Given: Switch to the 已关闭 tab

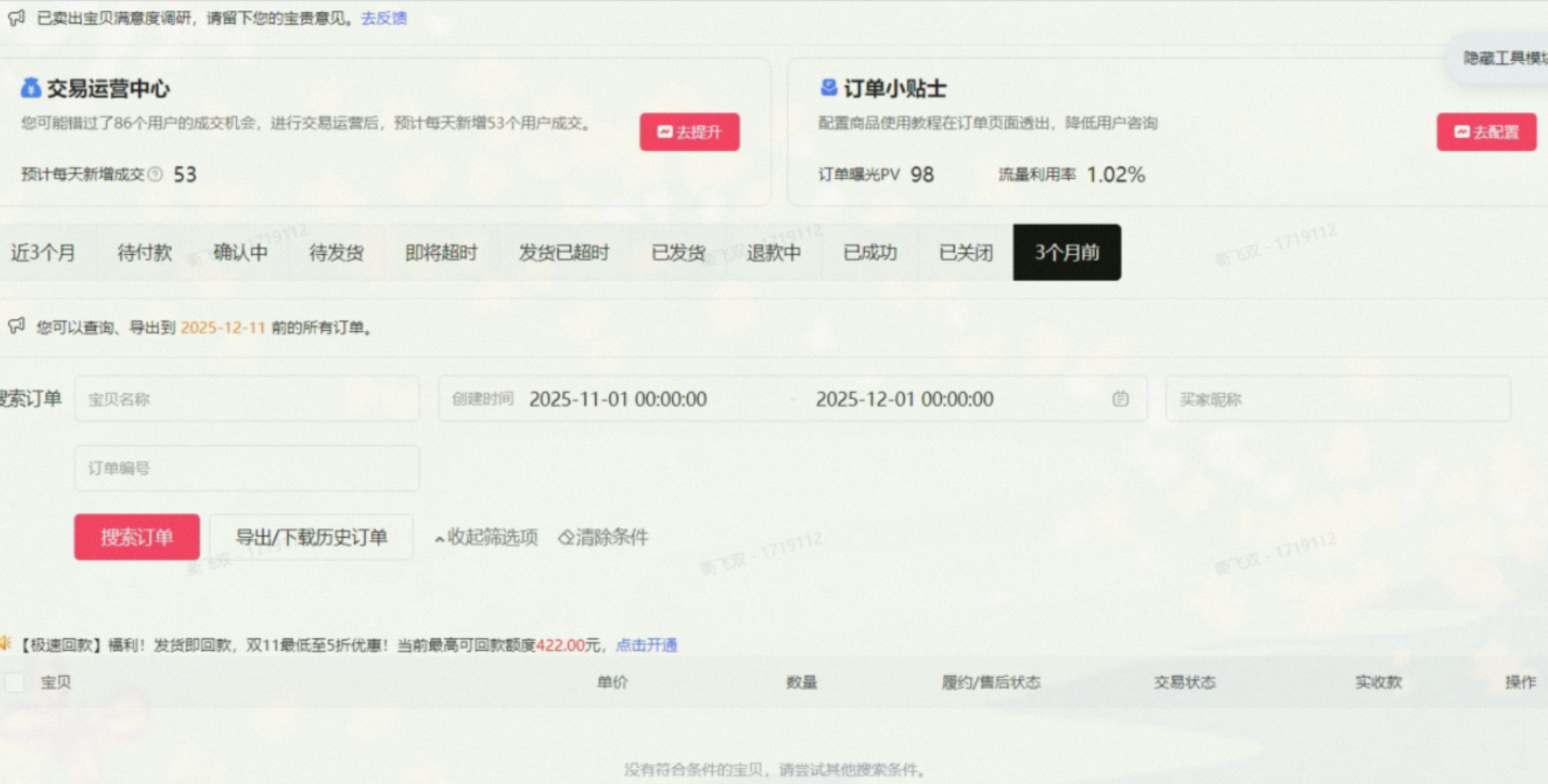Looking at the screenshot, I should [x=966, y=253].
